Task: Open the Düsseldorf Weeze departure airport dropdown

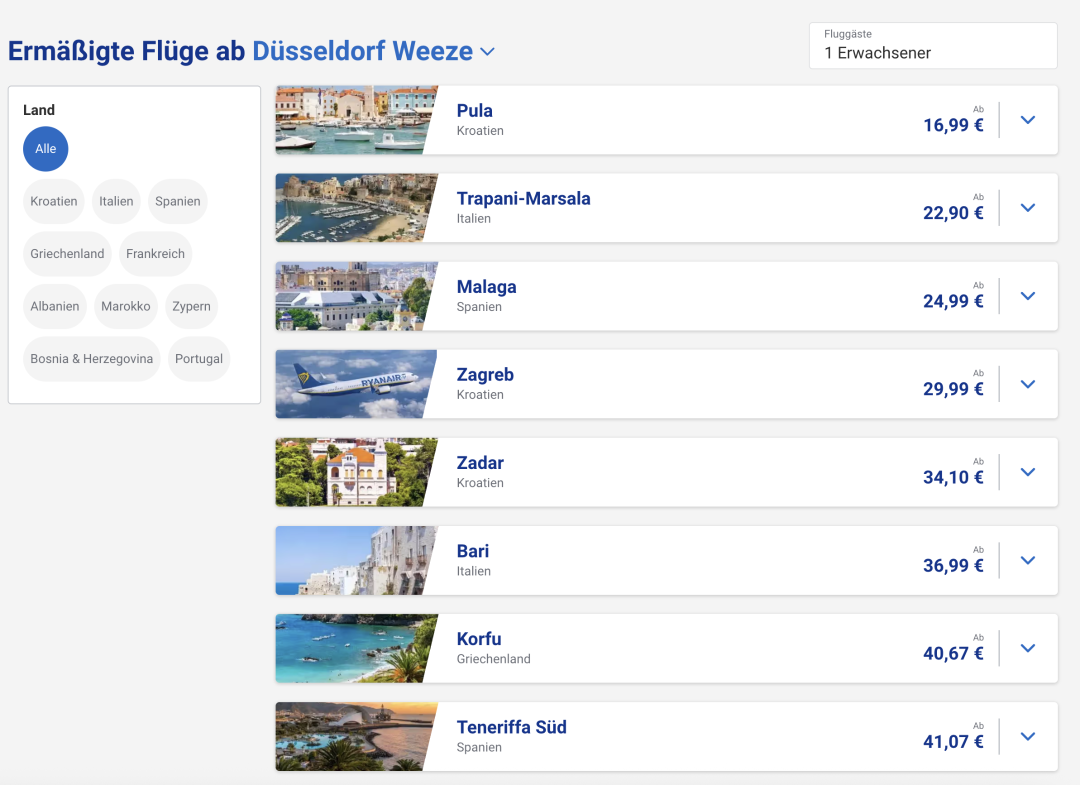Action: (x=373, y=51)
